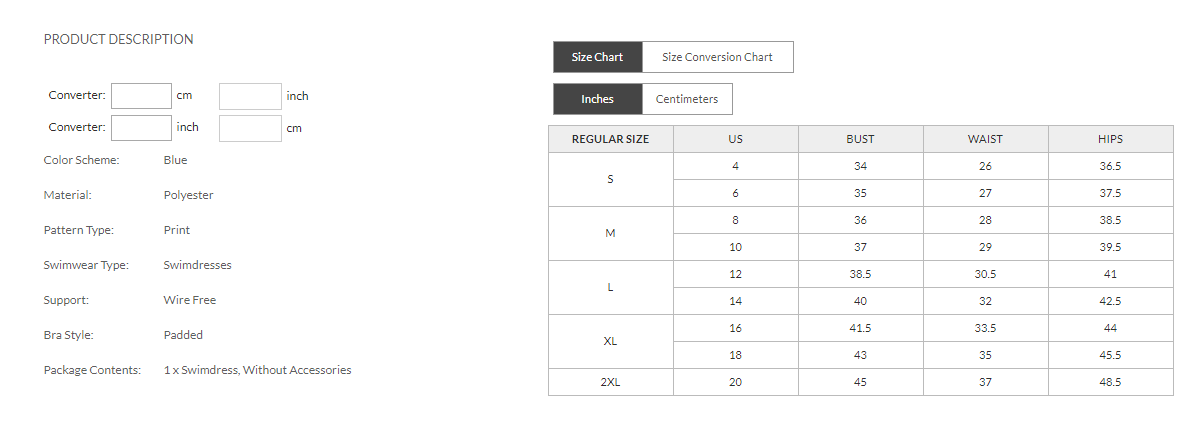Focus the inch field in the second converter row
The width and height of the screenshot is (1202, 440).
tap(141, 128)
